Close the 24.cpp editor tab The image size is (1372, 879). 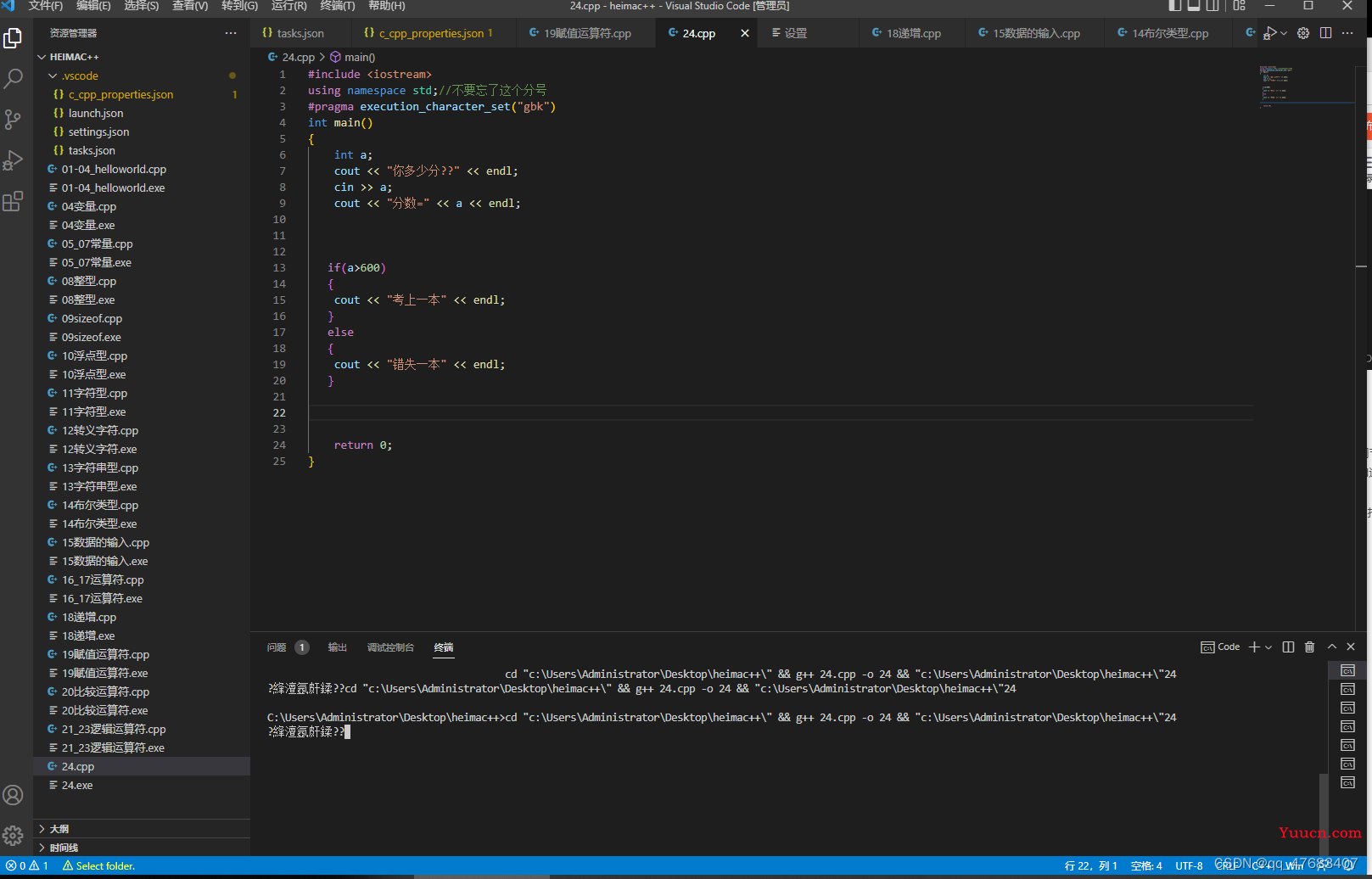coord(745,33)
